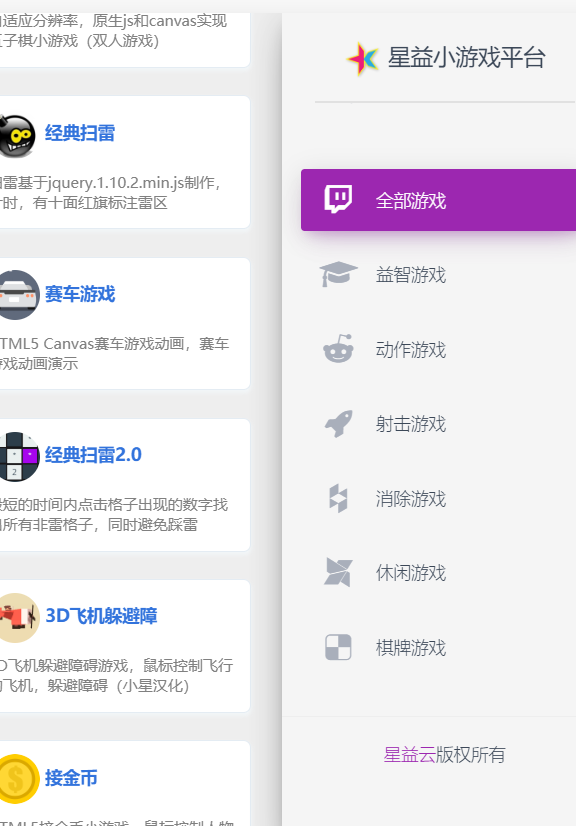Click the 原生js和canvas实现 description text
576x826 pixels.
(160, 21)
